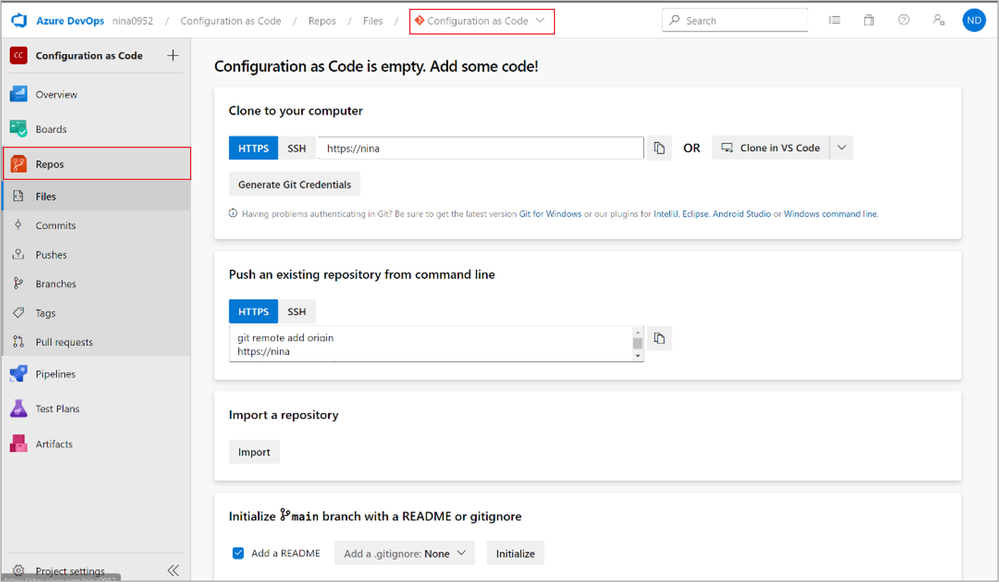Screen dimensions: 999x582
Task: Click the clone URL field
Action: (x=481, y=148)
